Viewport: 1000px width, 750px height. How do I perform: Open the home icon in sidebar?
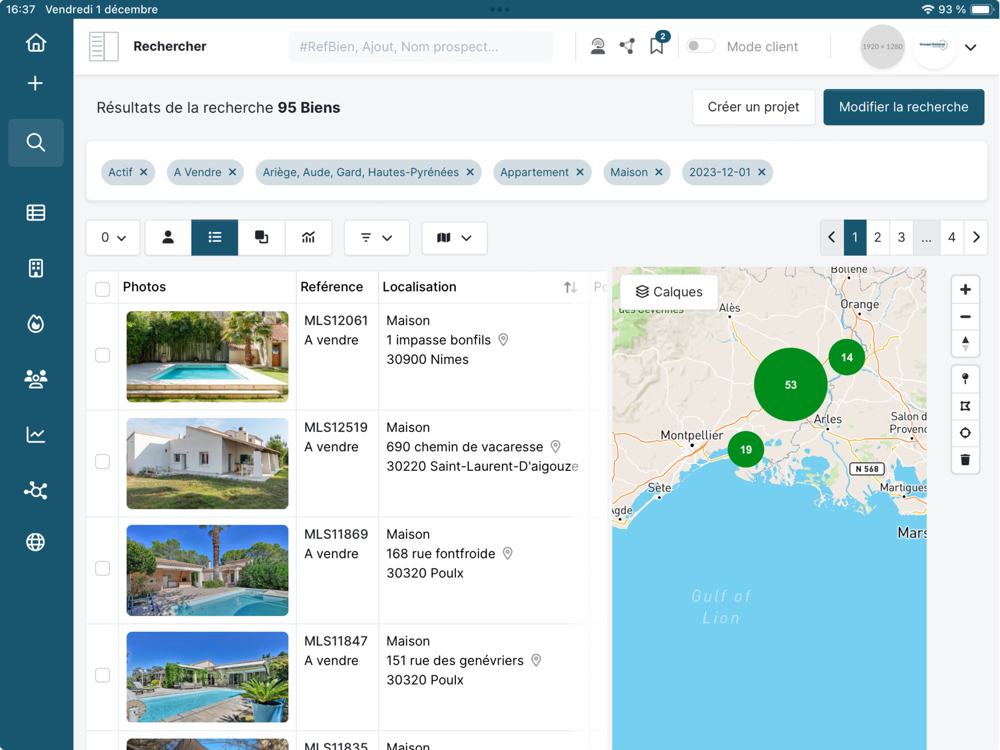[36, 43]
